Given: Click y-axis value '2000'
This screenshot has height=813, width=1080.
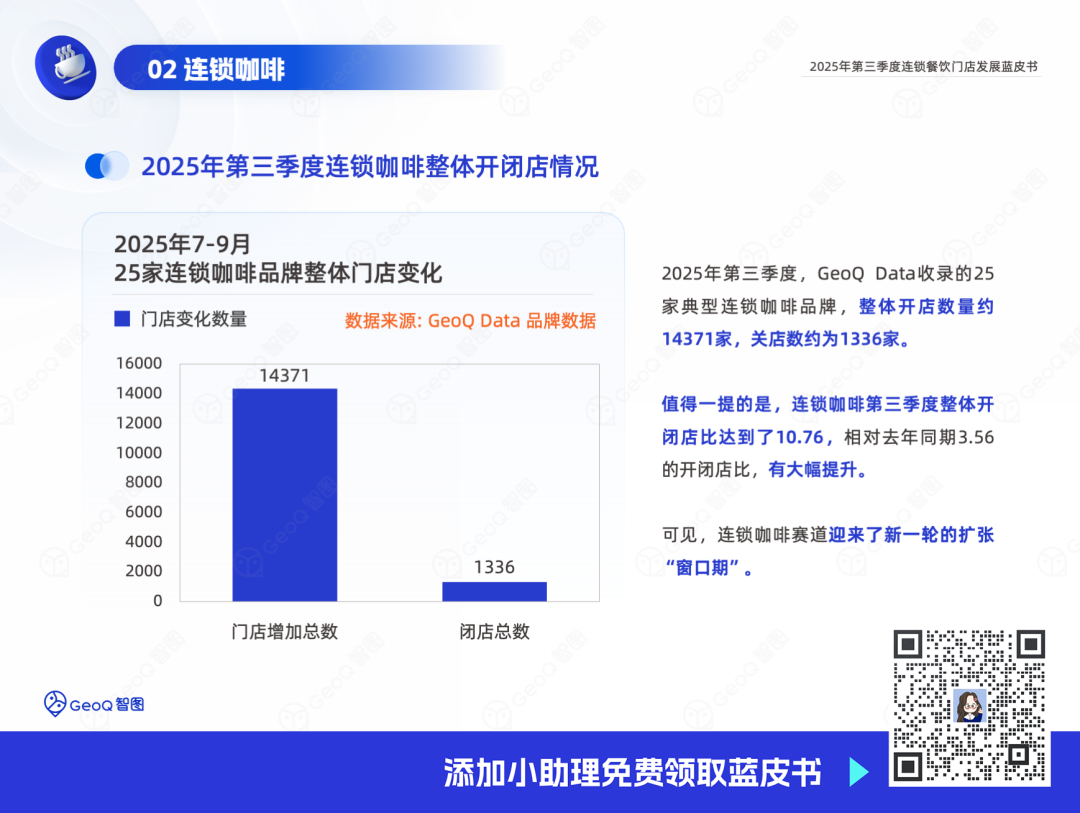Looking at the screenshot, I should tap(144, 570).
